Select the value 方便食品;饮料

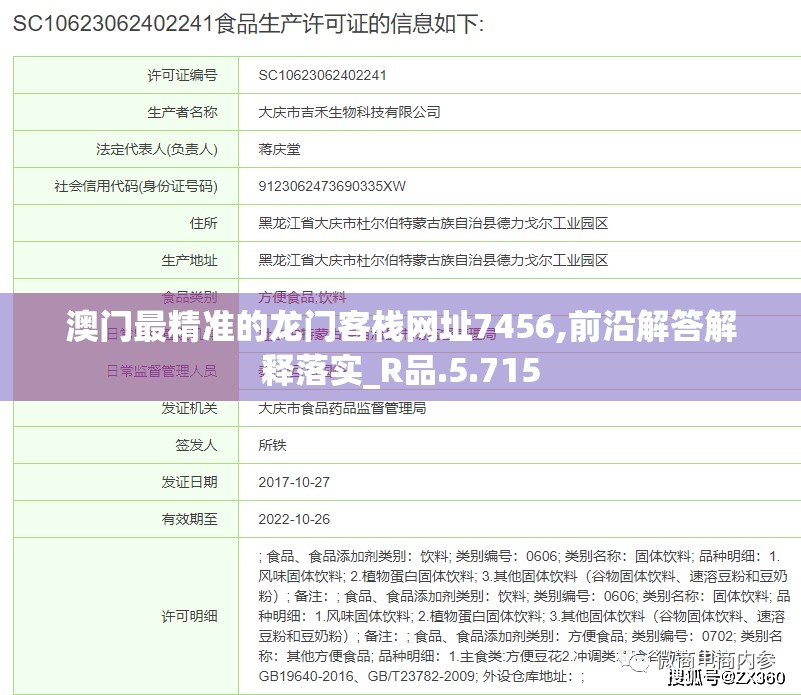point(302,296)
